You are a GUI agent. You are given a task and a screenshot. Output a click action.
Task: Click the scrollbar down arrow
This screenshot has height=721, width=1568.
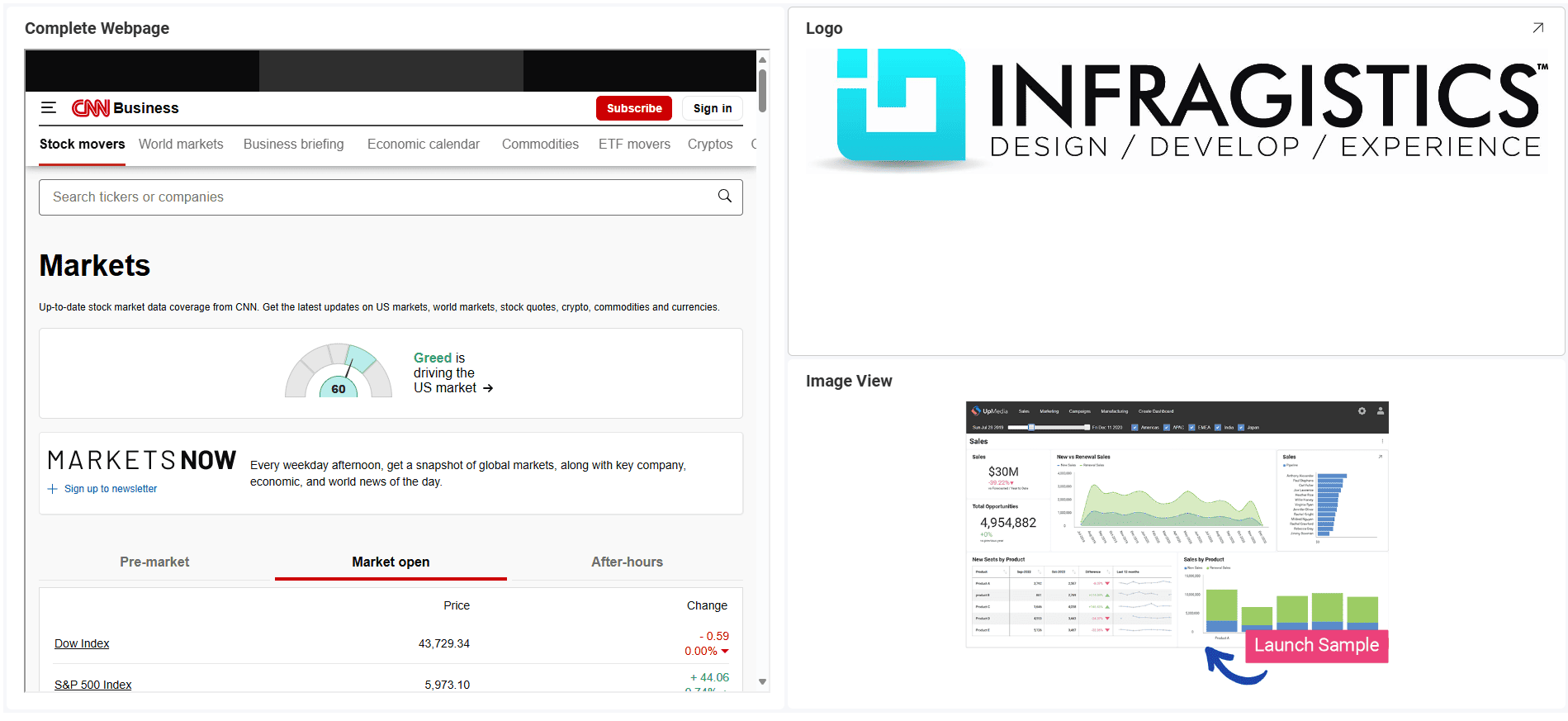(x=762, y=682)
